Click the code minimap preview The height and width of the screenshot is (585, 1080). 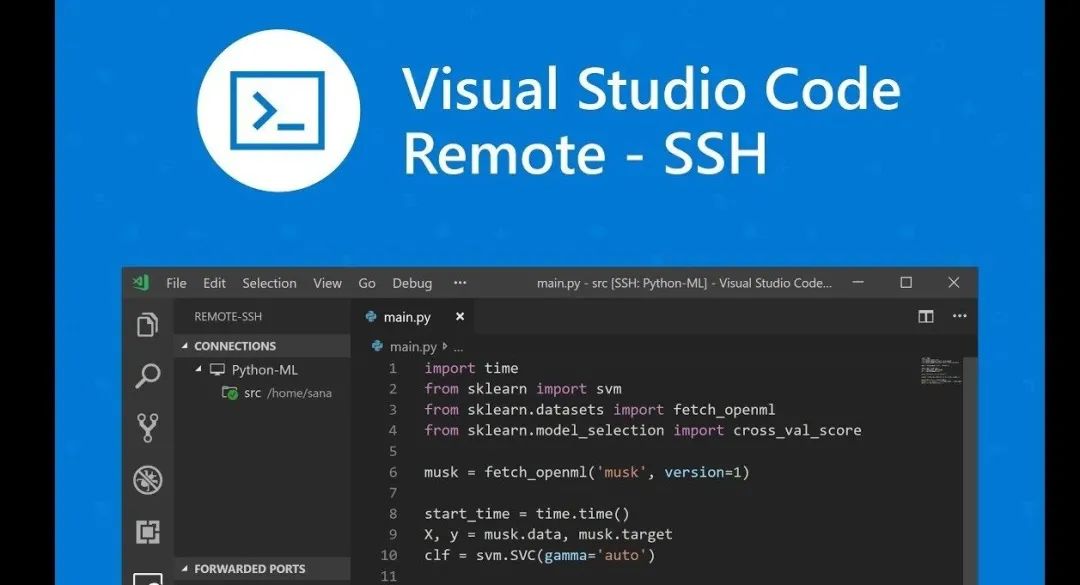(941, 371)
